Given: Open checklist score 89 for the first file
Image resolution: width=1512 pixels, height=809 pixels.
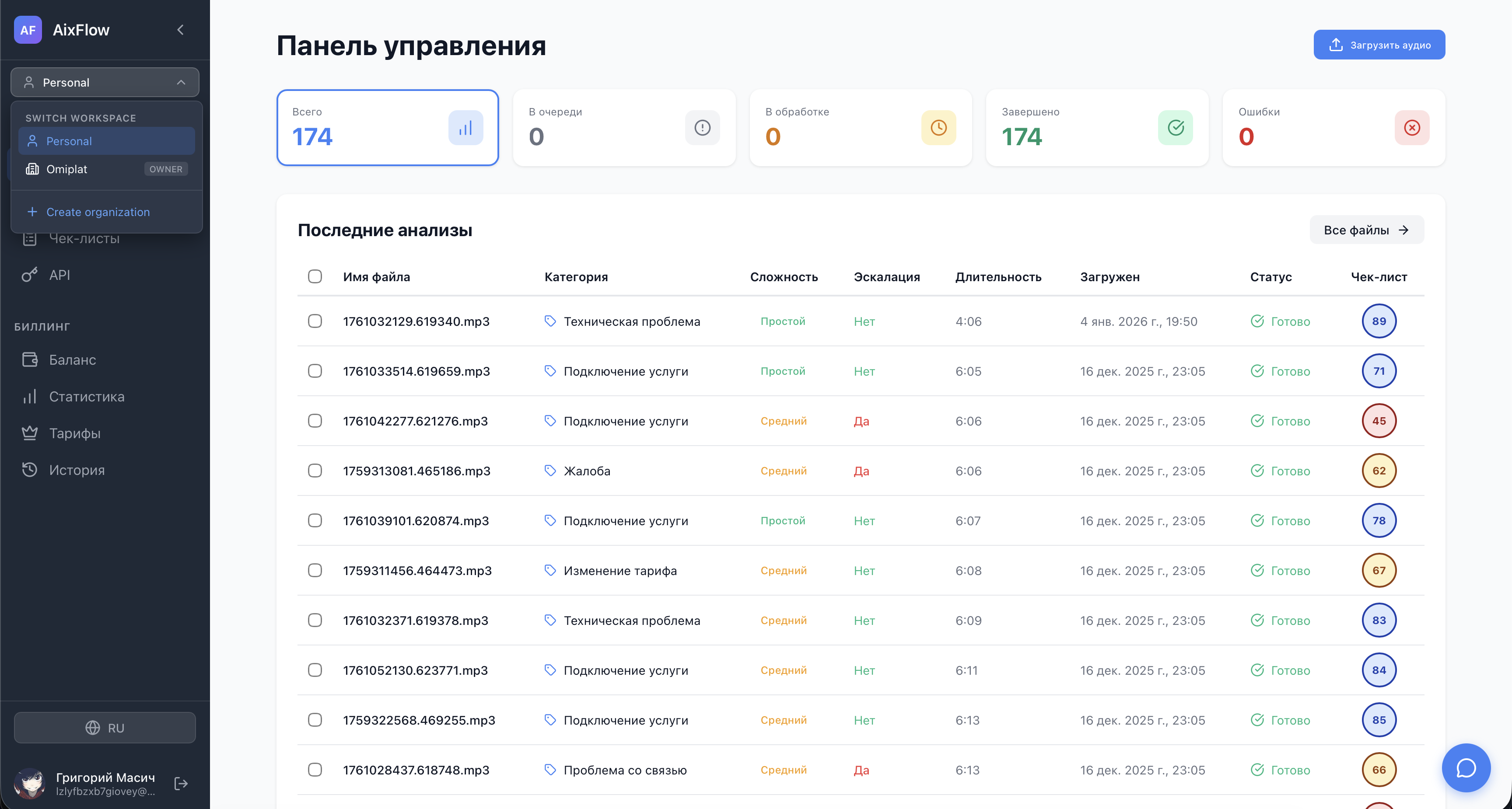Looking at the screenshot, I should [1379, 321].
